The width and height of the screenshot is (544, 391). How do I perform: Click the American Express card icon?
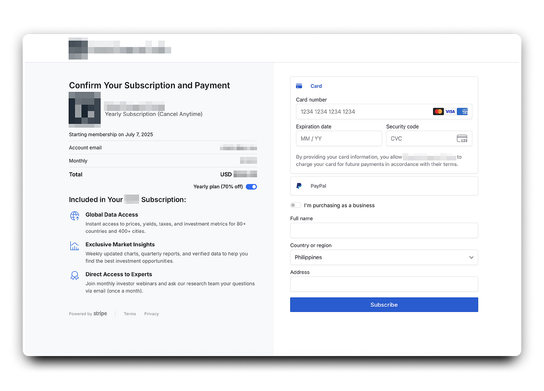(x=462, y=111)
